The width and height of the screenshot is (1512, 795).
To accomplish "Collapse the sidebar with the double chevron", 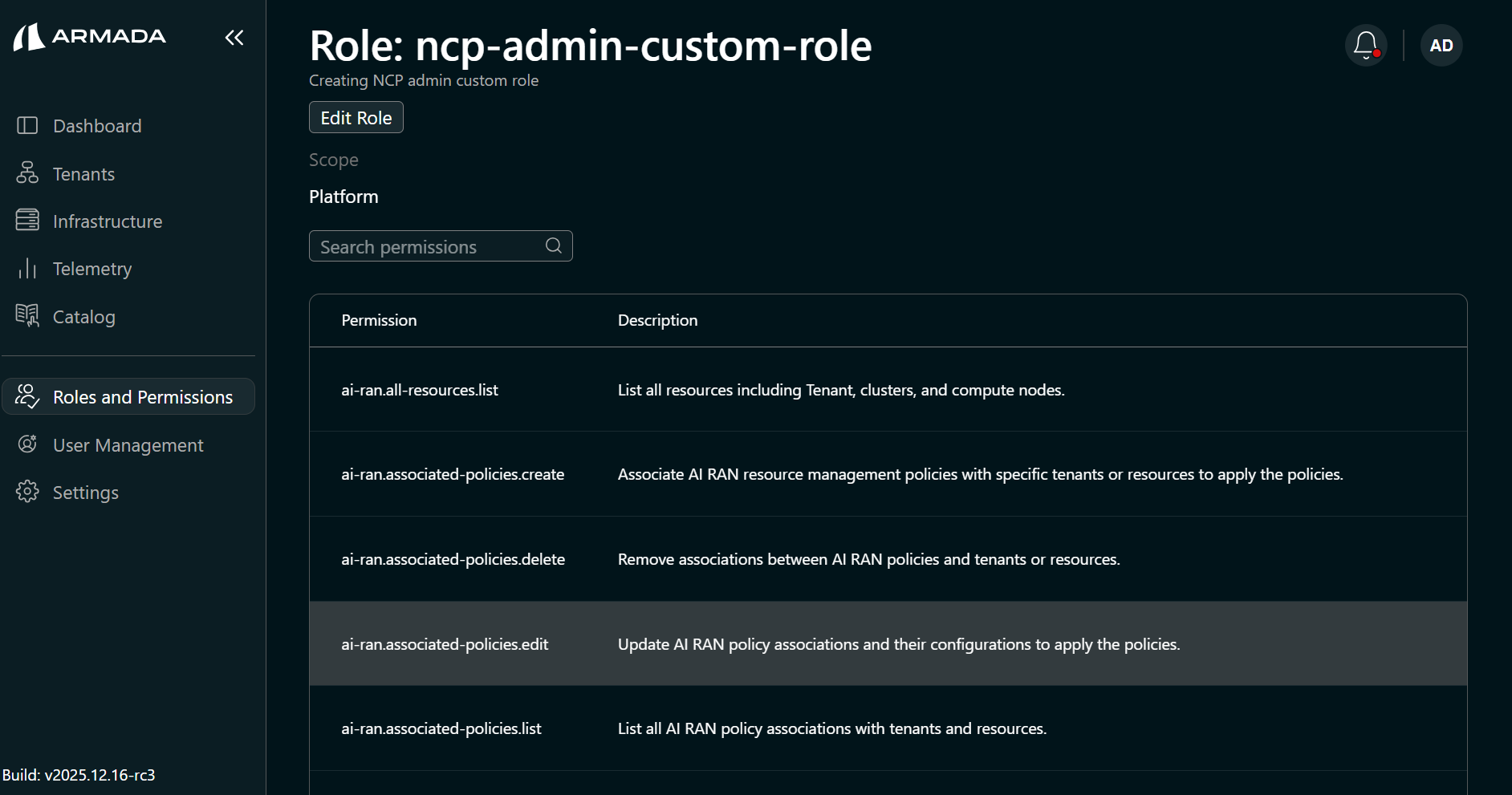I will [x=234, y=37].
